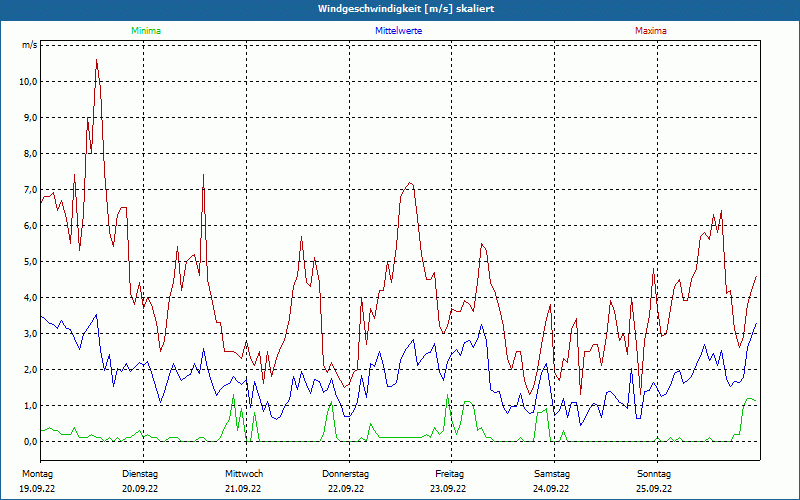Viewport: 800px width, 500px height.
Task: Click the blue 'Mittelwerte' legend label
Action: pos(398,31)
